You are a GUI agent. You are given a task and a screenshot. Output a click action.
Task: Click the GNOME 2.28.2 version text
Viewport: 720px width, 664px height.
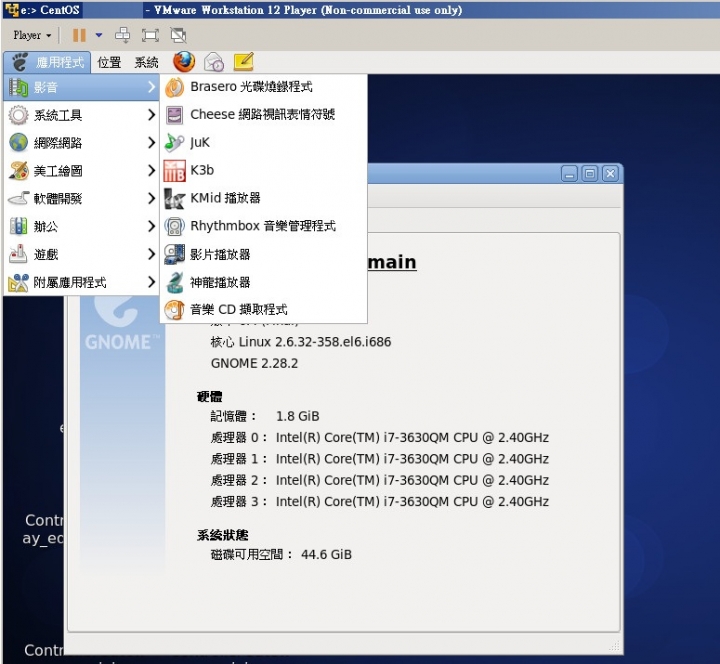(254, 363)
